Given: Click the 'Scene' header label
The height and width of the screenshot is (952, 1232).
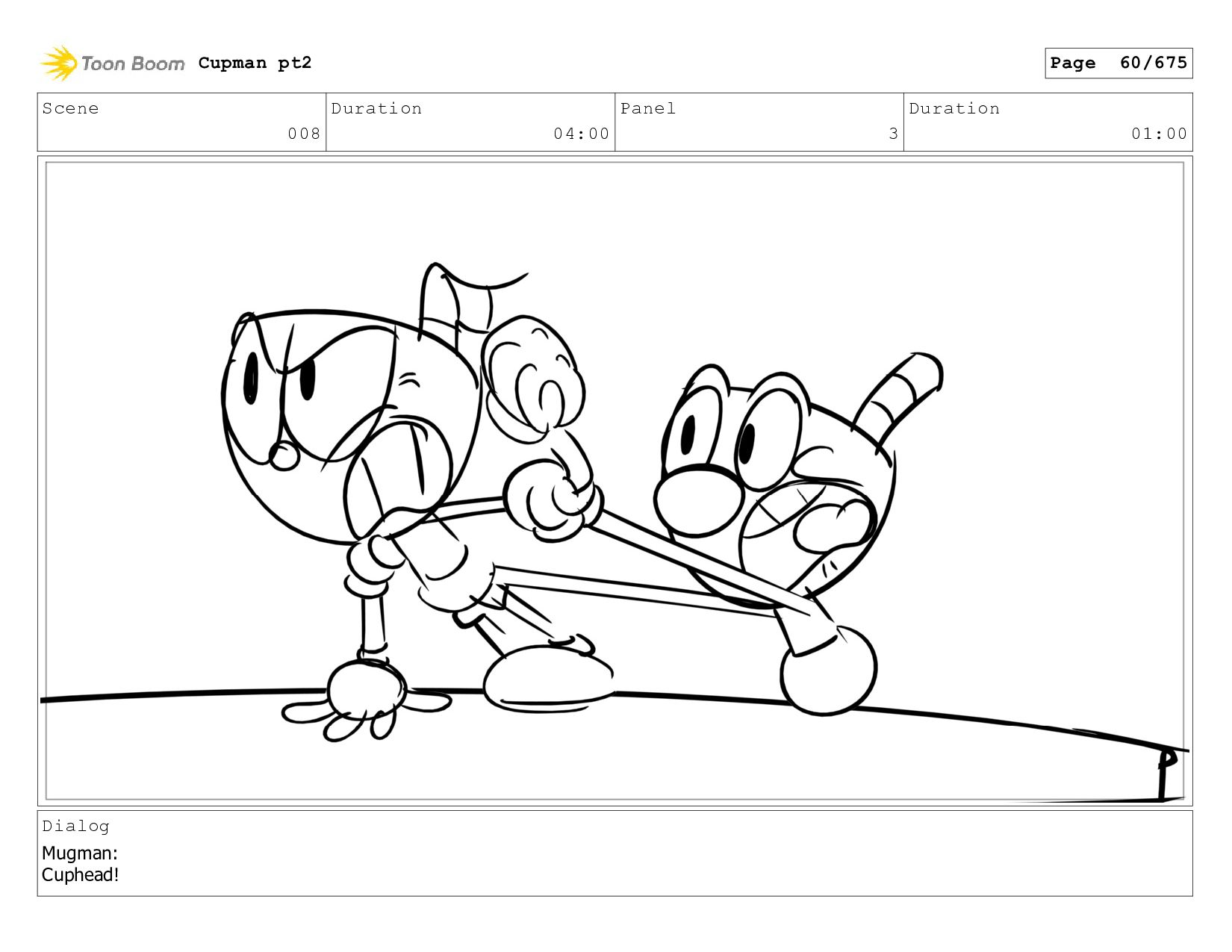Looking at the screenshot, I should [x=70, y=108].
